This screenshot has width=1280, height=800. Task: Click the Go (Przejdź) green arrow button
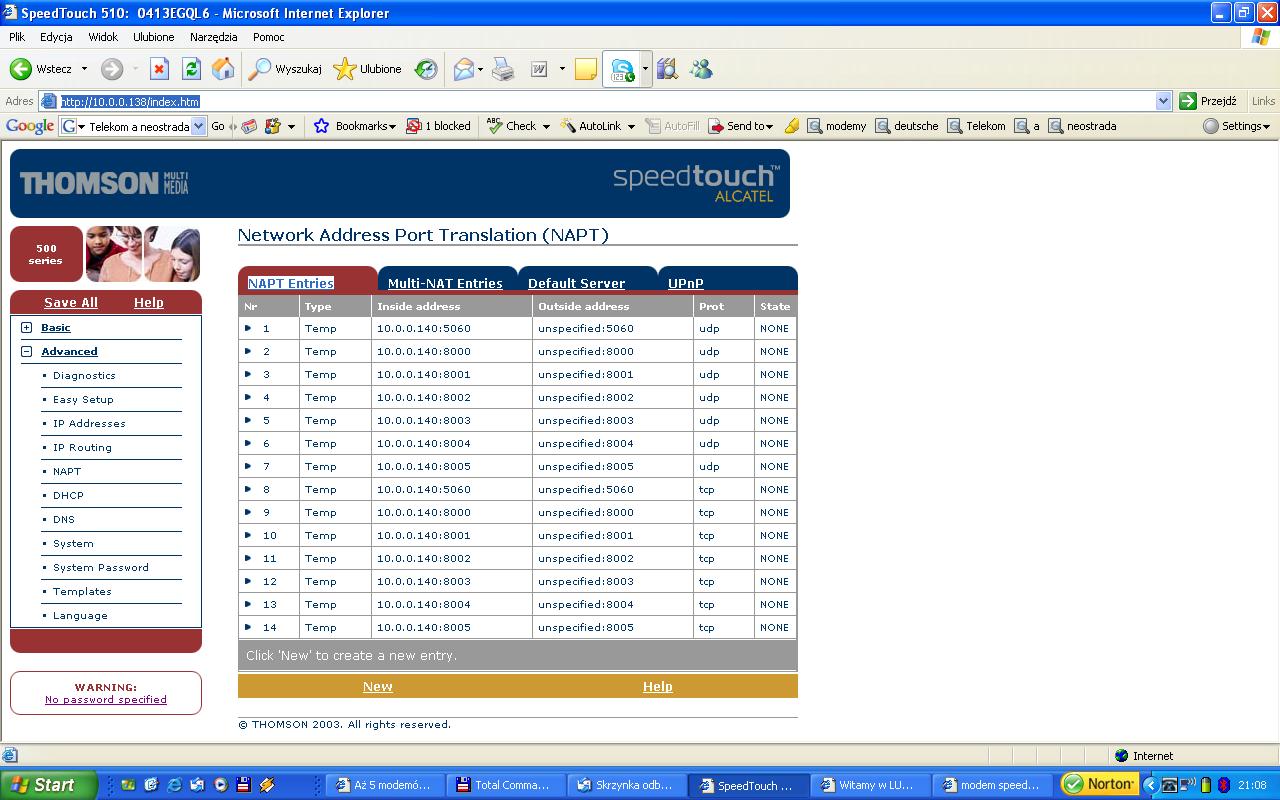(1188, 101)
